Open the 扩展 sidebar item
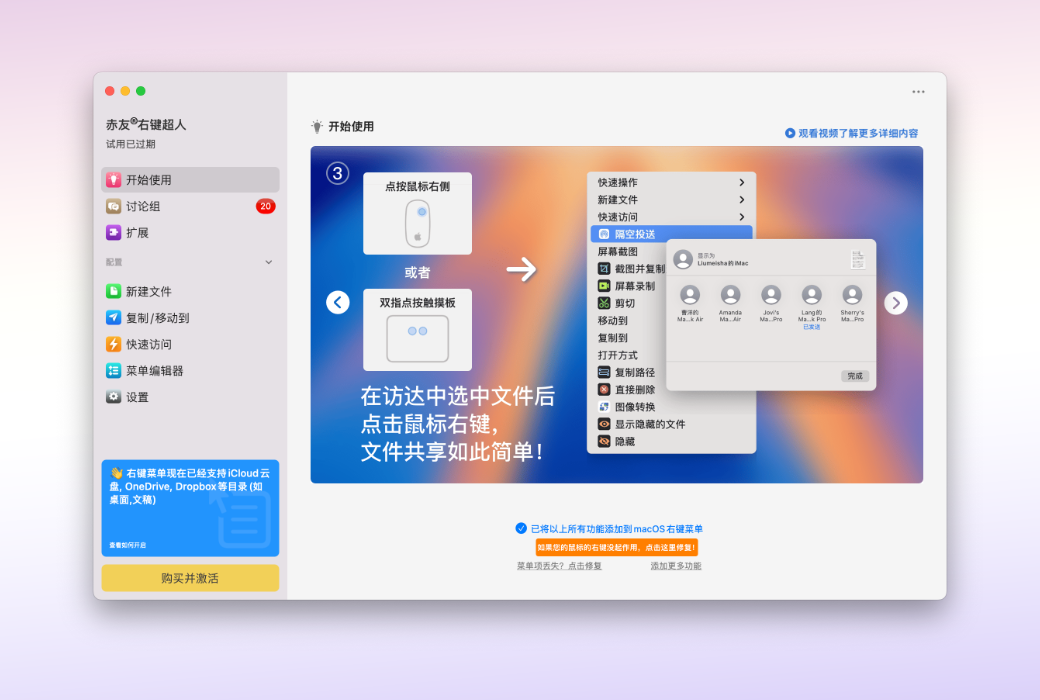This screenshot has height=700, width=1040. 190,233
